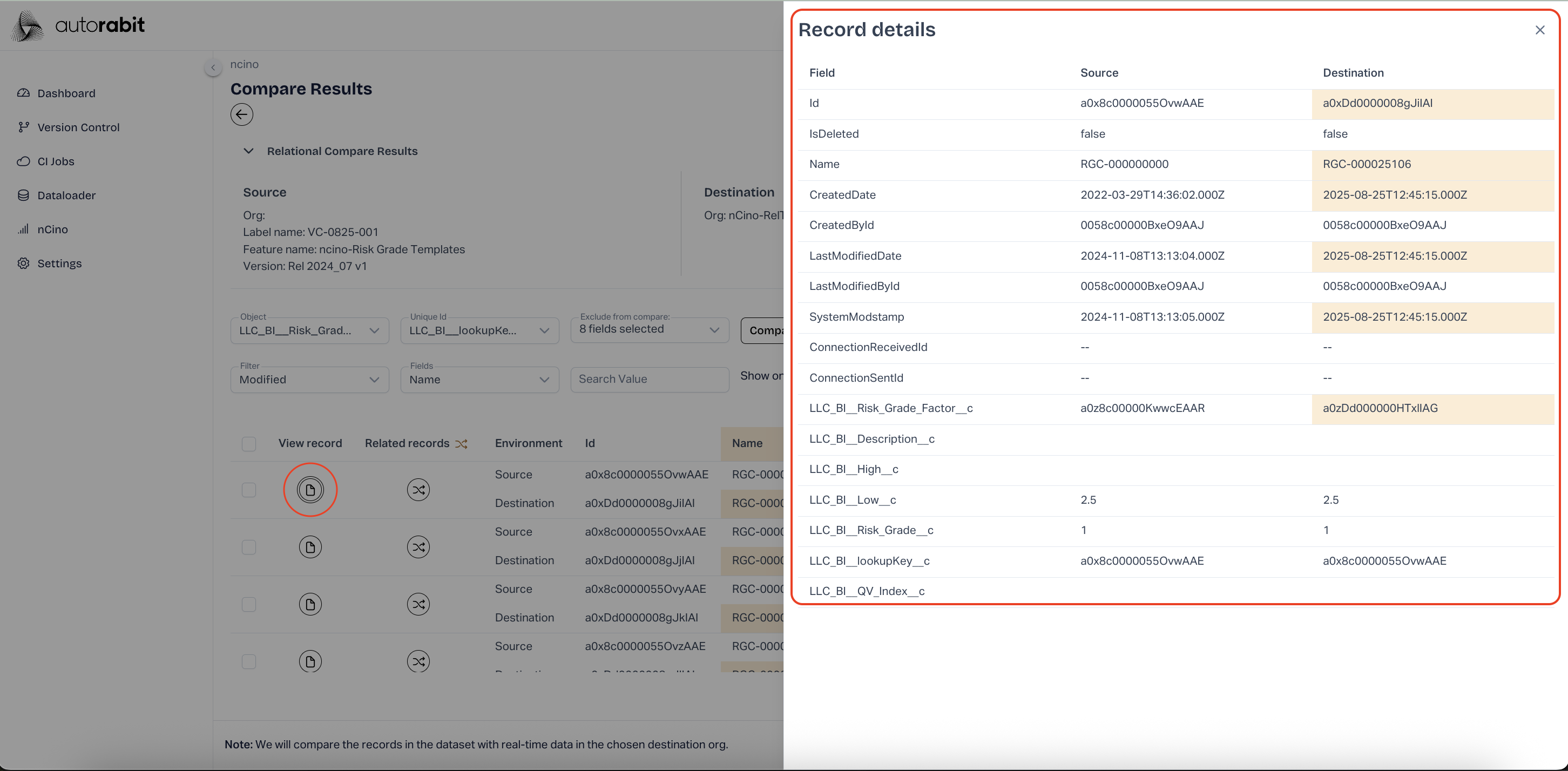Viewport: 1568px width, 771px height.
Task: Open related records for the third row
Action: [418, 604]
